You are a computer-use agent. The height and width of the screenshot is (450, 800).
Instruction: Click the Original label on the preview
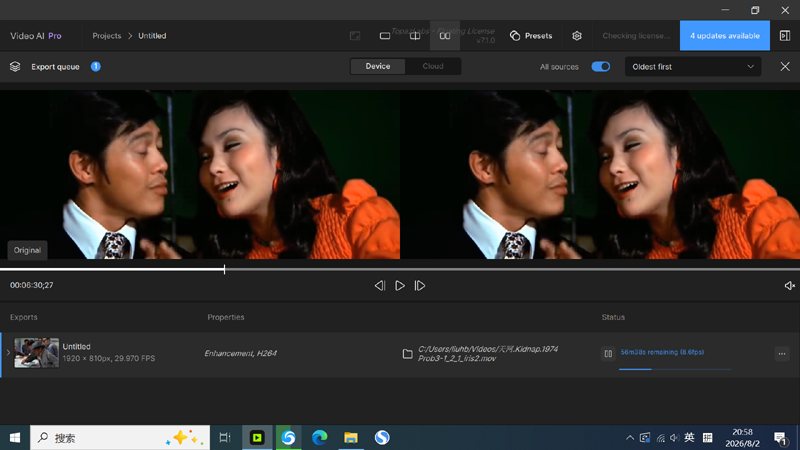[27, 250]
